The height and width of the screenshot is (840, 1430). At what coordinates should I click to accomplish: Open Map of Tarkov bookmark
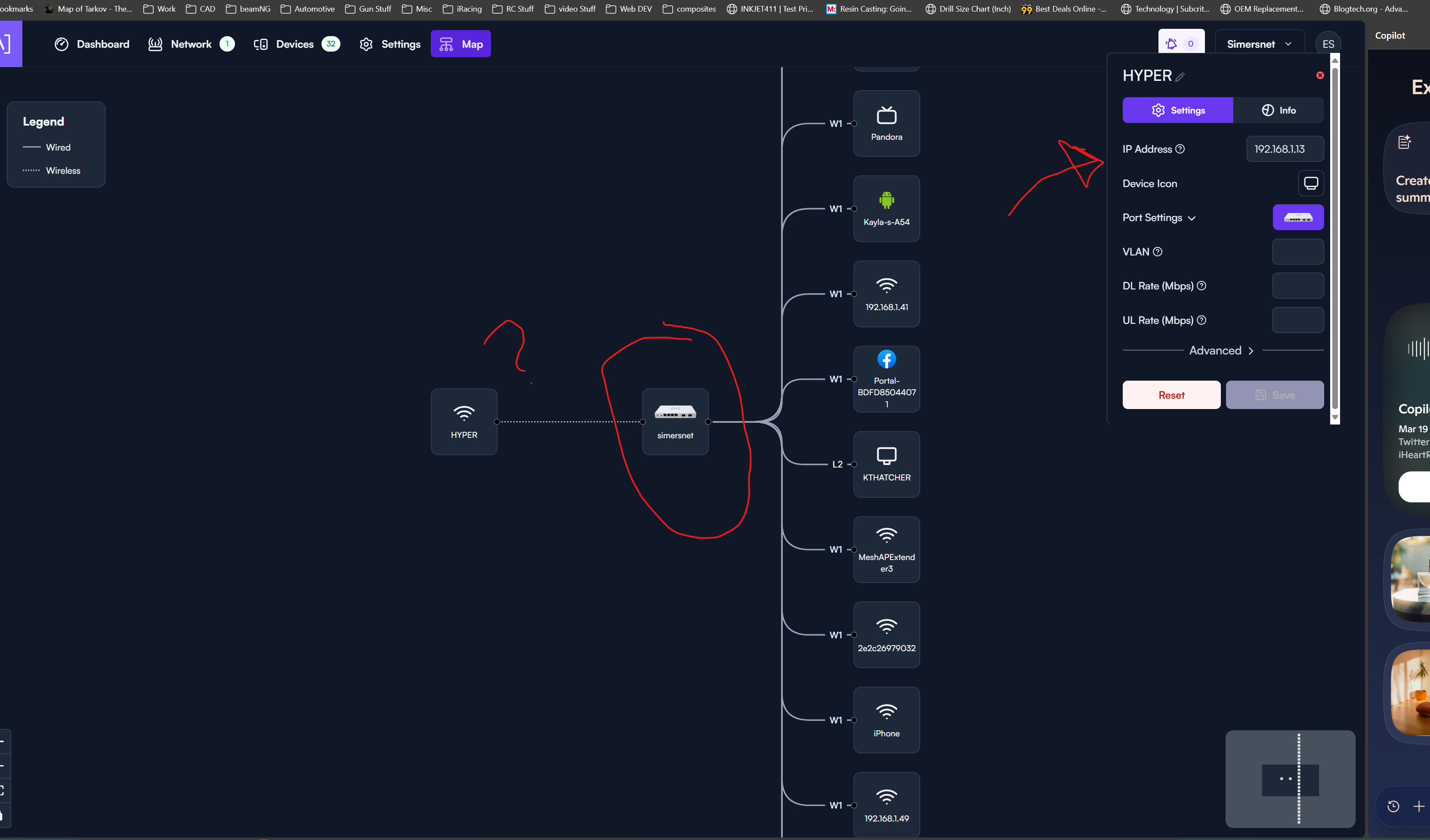point(89,9)
